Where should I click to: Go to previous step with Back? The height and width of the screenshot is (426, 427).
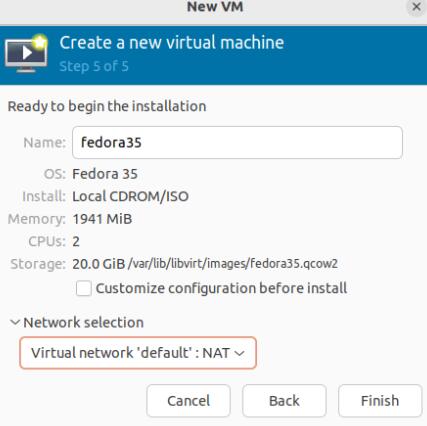tap(284, 401)
